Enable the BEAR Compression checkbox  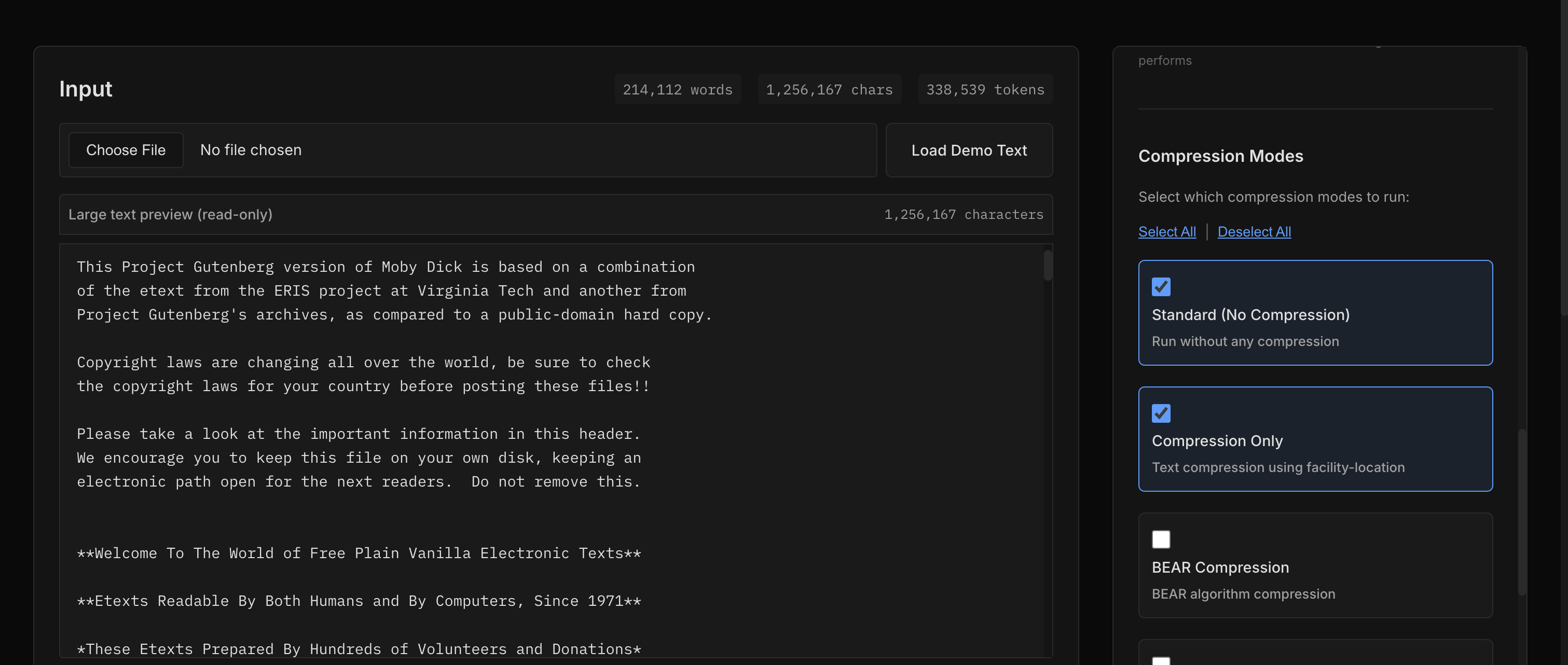[1160, 539]
